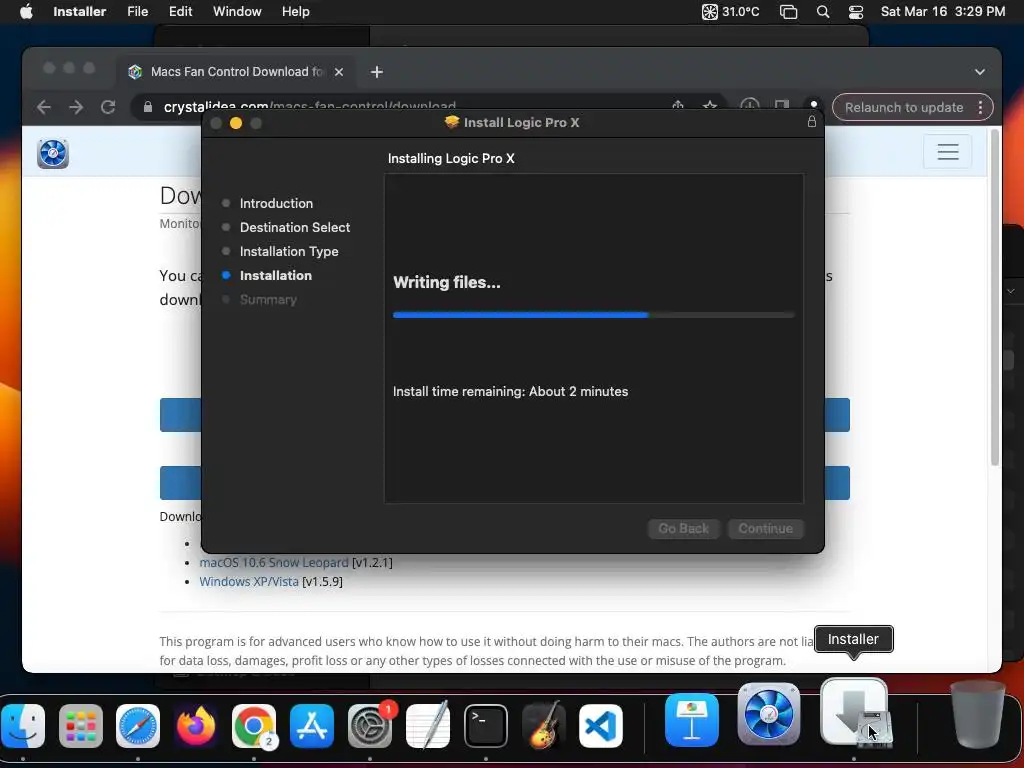1024x768 pixels.
Task: Launch Firefox from the Dock
Action: [x=196, y=726]
